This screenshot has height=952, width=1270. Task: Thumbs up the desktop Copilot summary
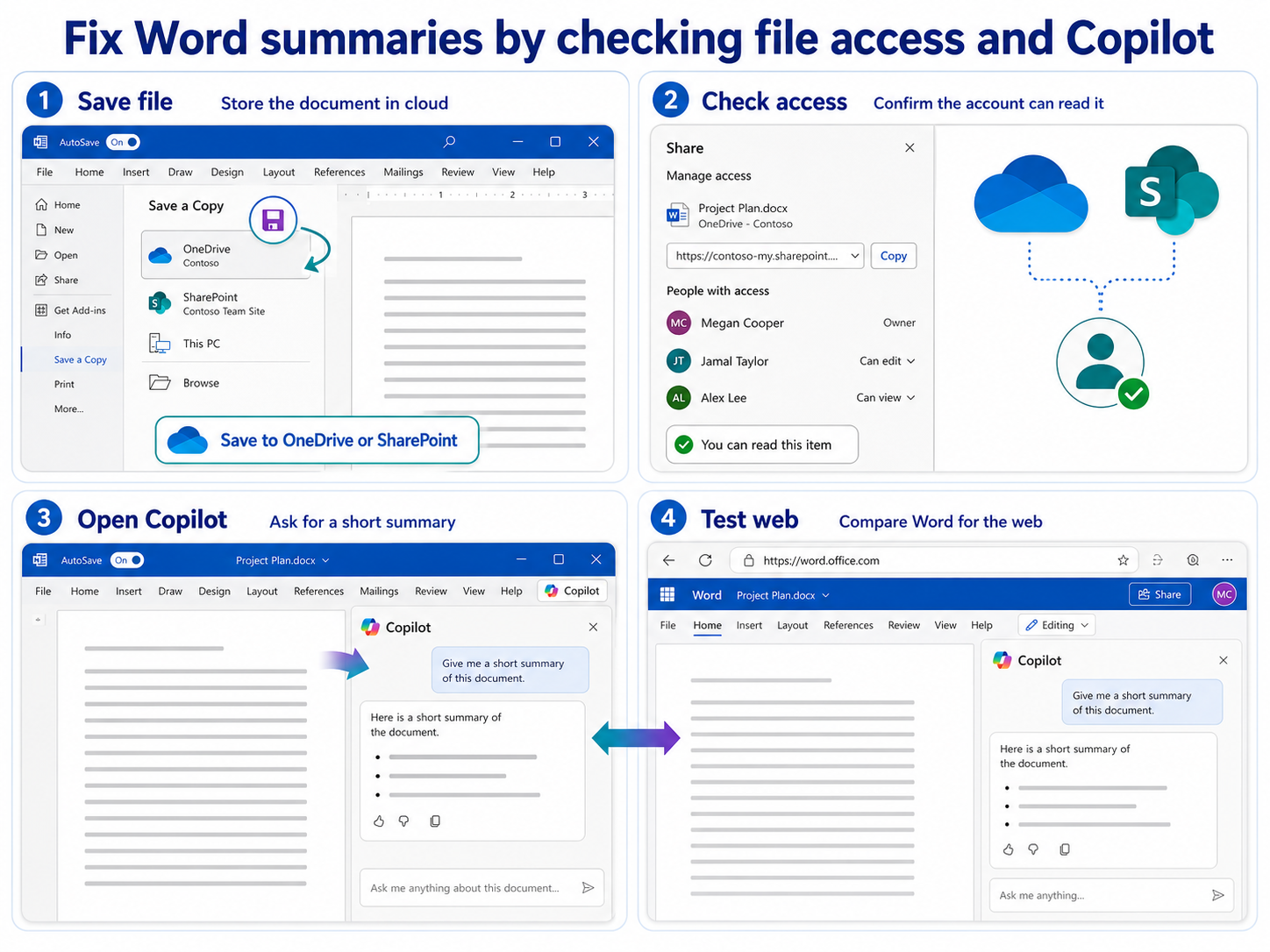(x=379, y=821)
